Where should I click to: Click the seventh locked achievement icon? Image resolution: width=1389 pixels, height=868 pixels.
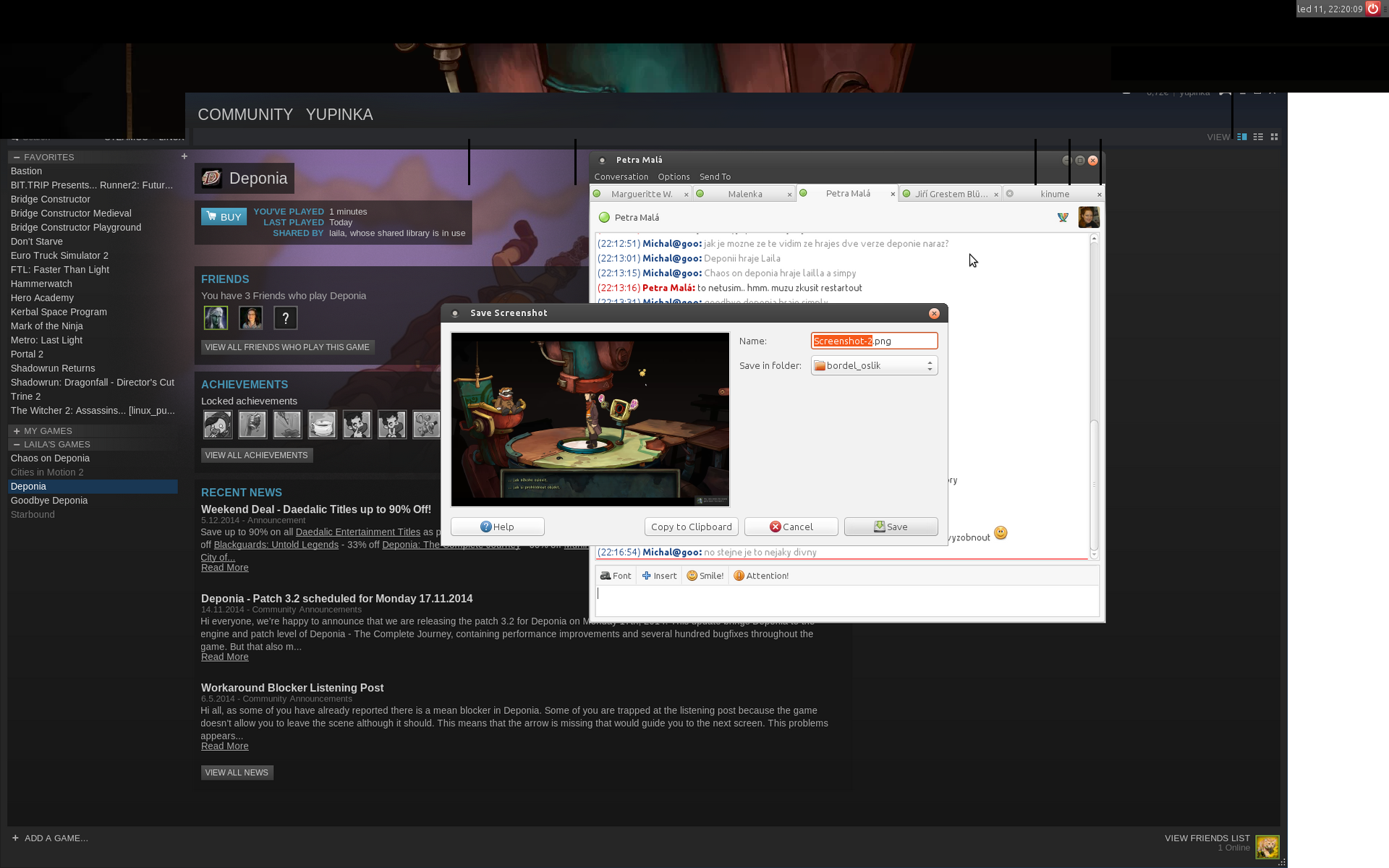426,425
